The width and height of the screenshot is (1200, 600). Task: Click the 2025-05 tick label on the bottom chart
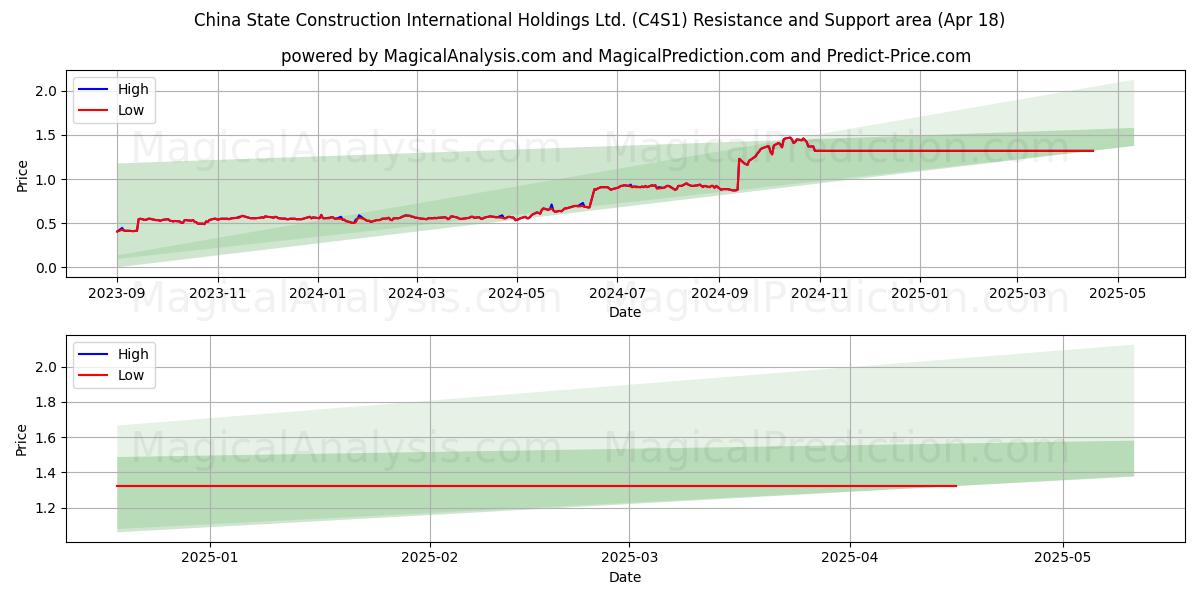pos(1063,559)
